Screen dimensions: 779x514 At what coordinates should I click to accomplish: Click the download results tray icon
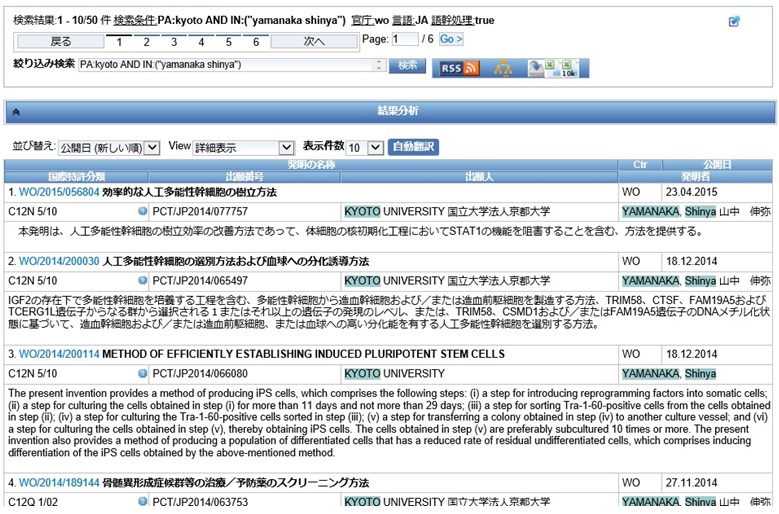tap(536, 69)
